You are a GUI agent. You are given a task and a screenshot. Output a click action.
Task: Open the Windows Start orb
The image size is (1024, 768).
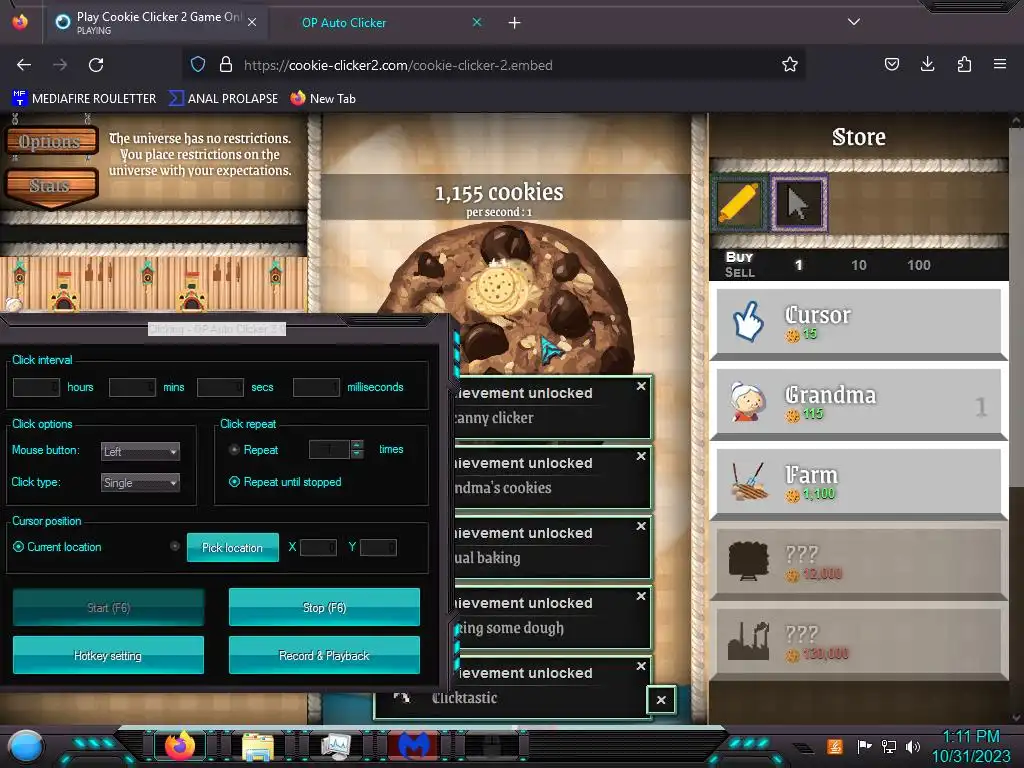coord(25,746)
